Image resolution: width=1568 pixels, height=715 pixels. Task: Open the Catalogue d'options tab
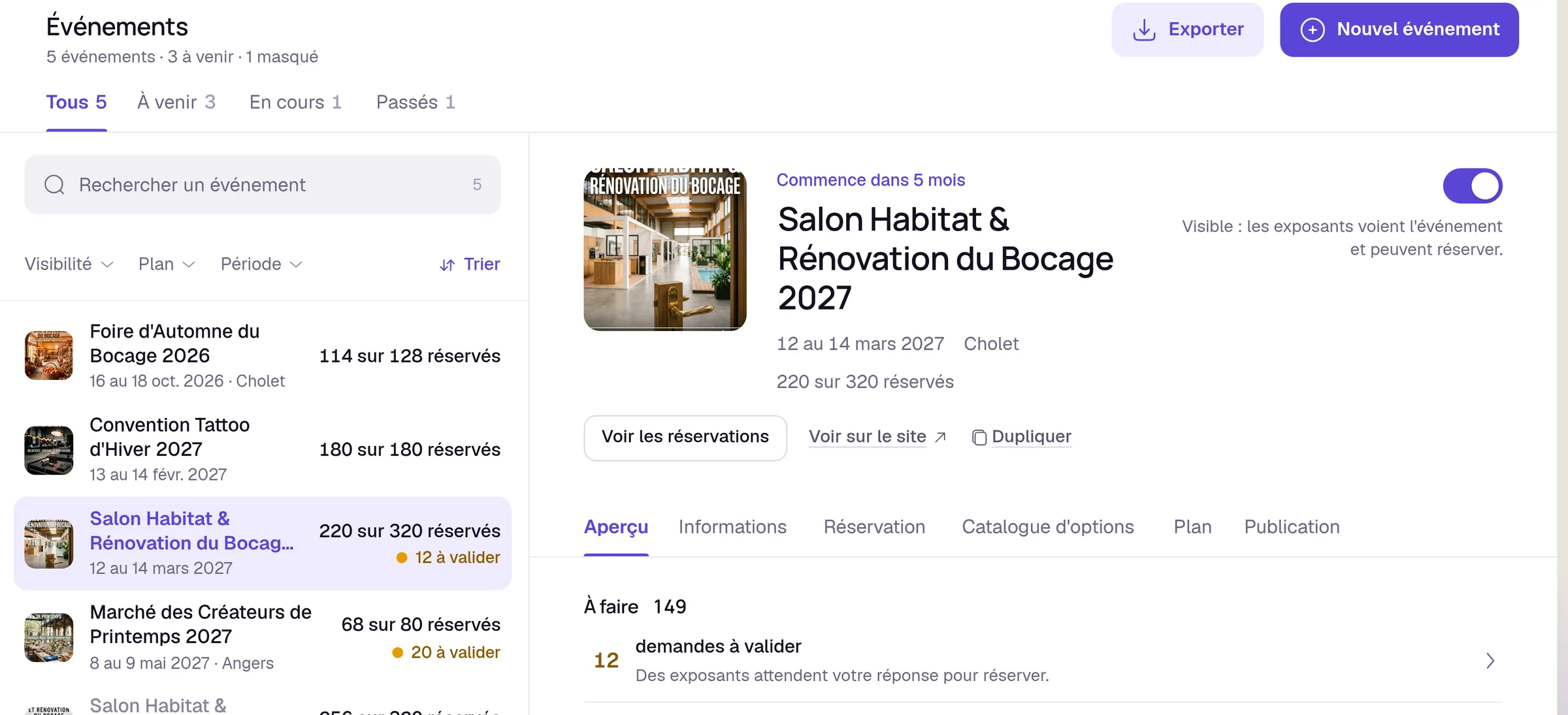(1048, 527)
